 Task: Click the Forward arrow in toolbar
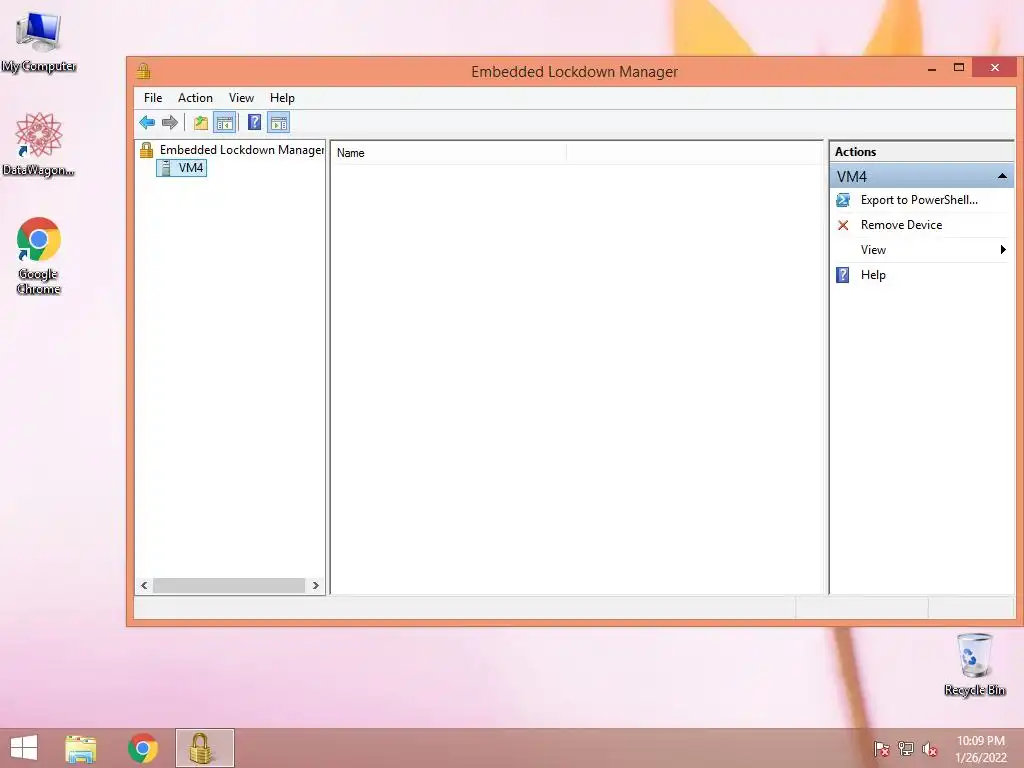[170, 122]
